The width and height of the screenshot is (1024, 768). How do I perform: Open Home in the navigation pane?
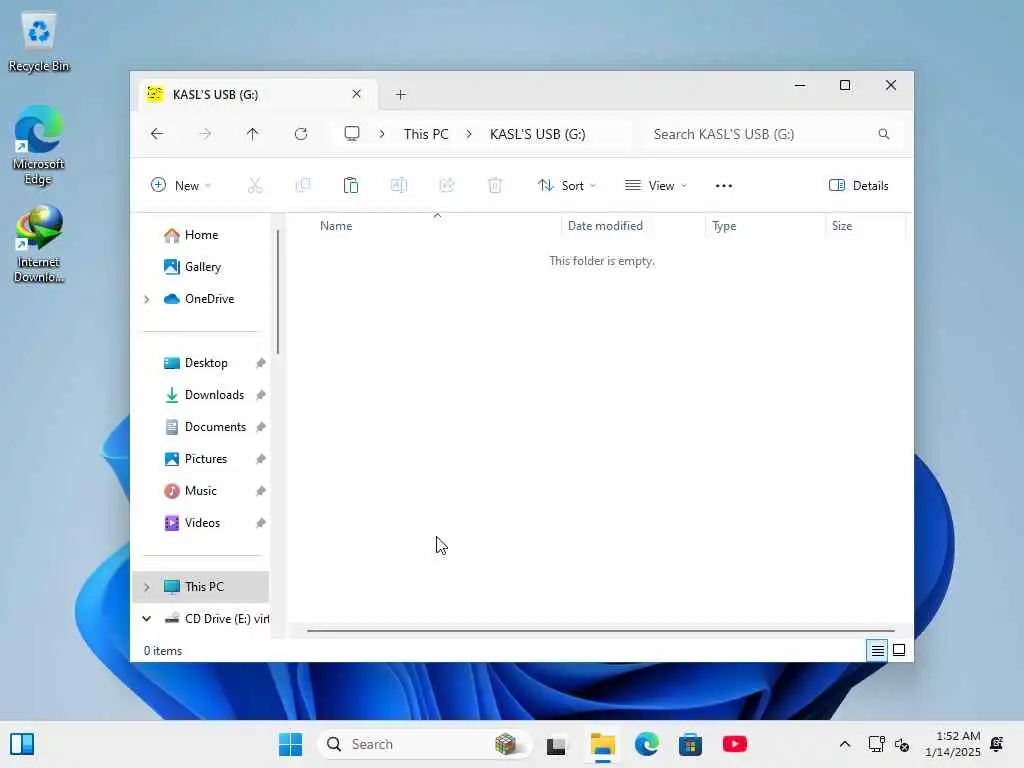pyautogui.click(x=202, y=235)
